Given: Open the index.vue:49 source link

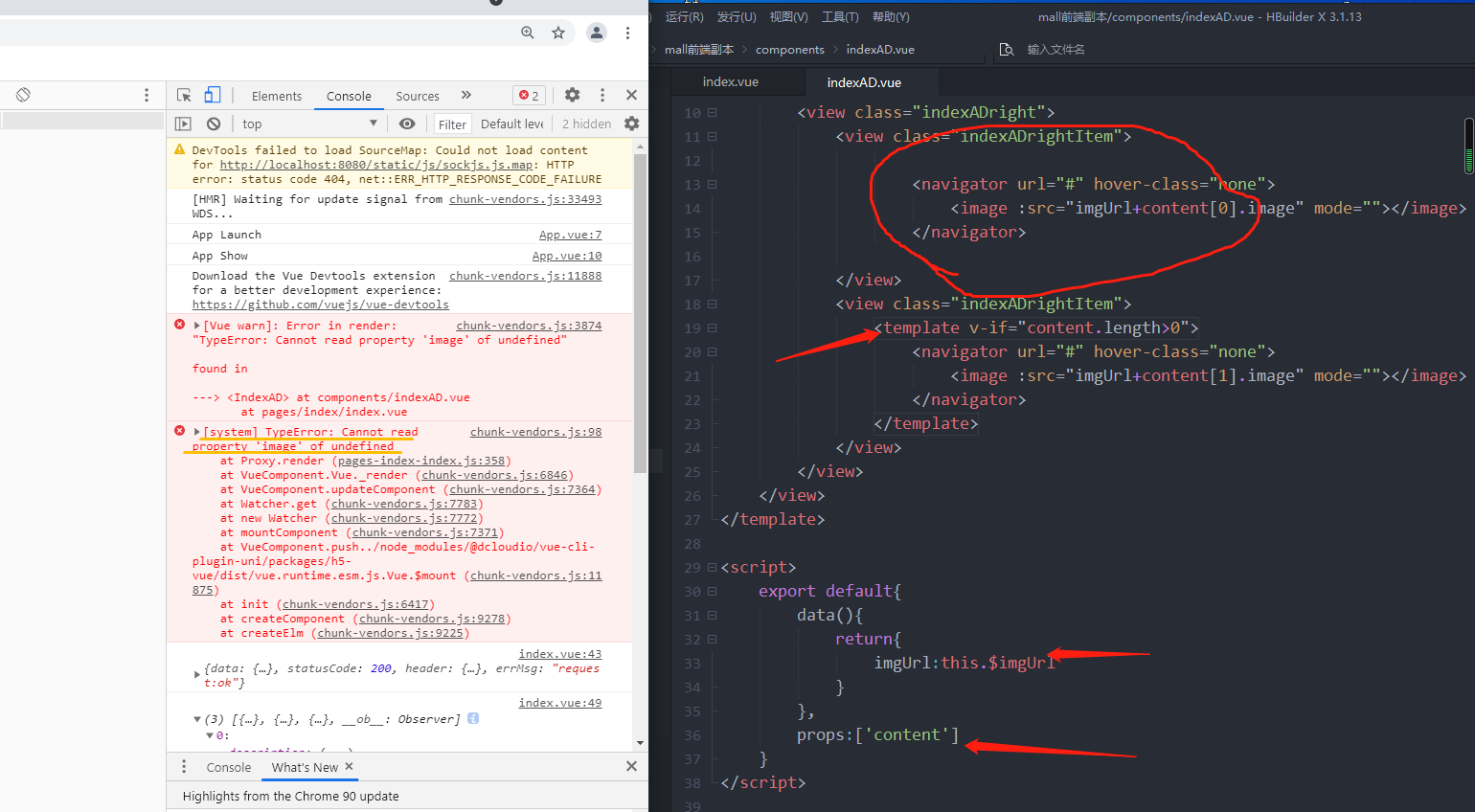Looking at the screenshot, I should point(560,703).
